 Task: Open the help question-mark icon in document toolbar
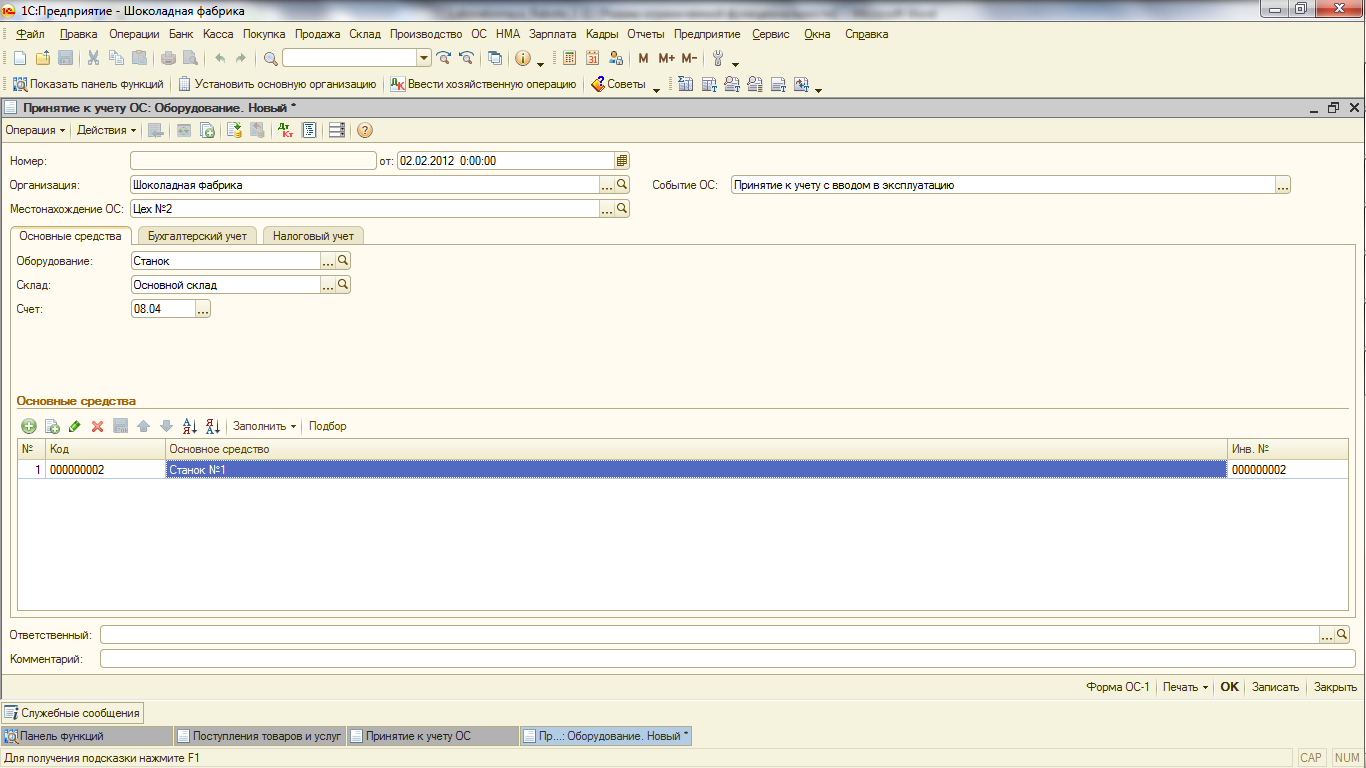tap(365, 130)
